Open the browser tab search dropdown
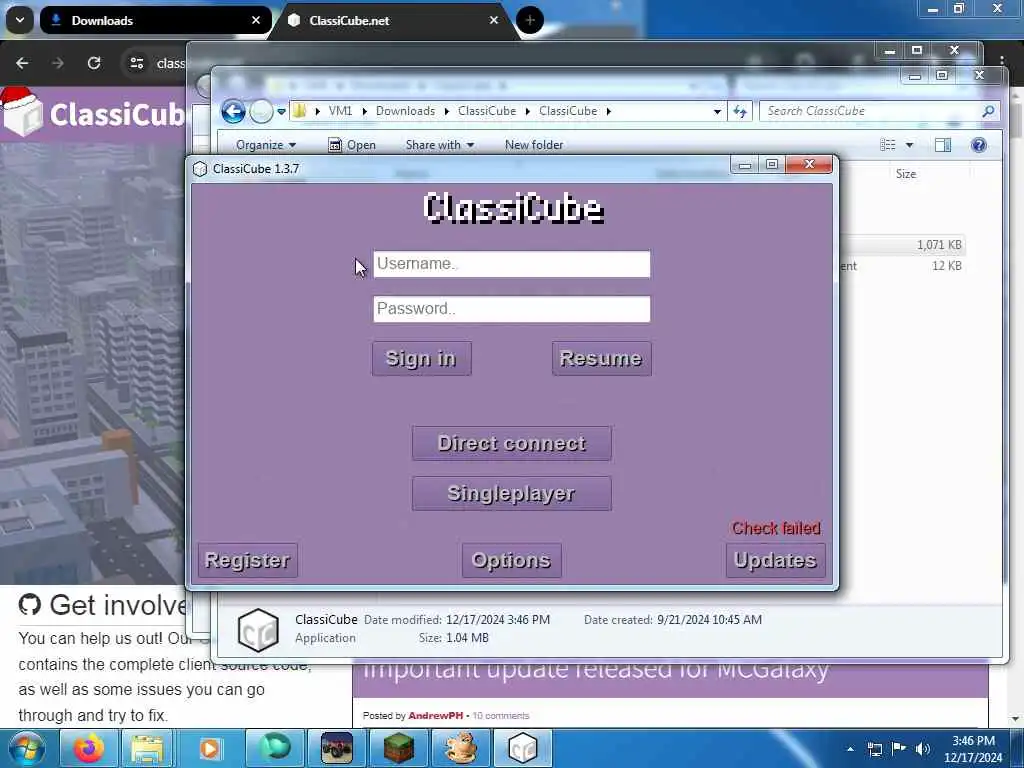 point(20,20)
